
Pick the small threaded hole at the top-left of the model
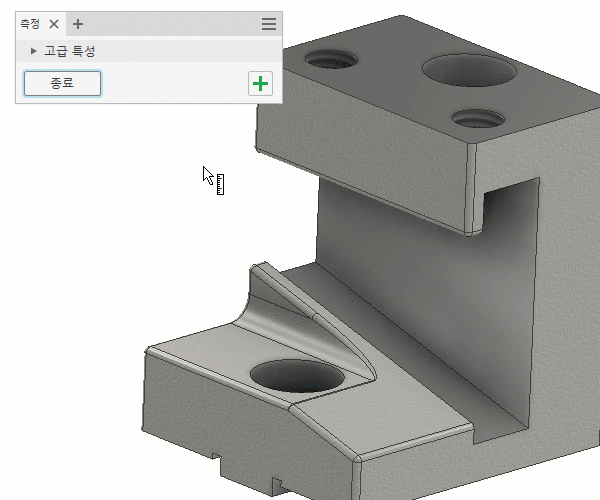(331, 59)
